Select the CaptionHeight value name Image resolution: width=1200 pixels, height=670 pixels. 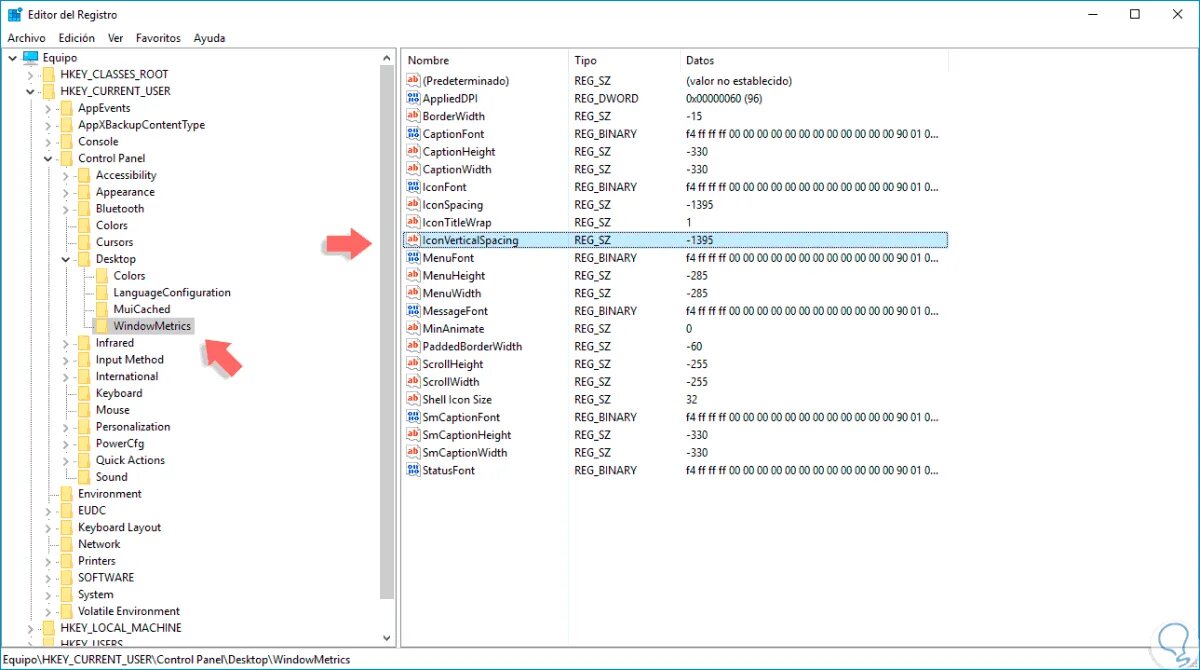[x=459, y=152]
